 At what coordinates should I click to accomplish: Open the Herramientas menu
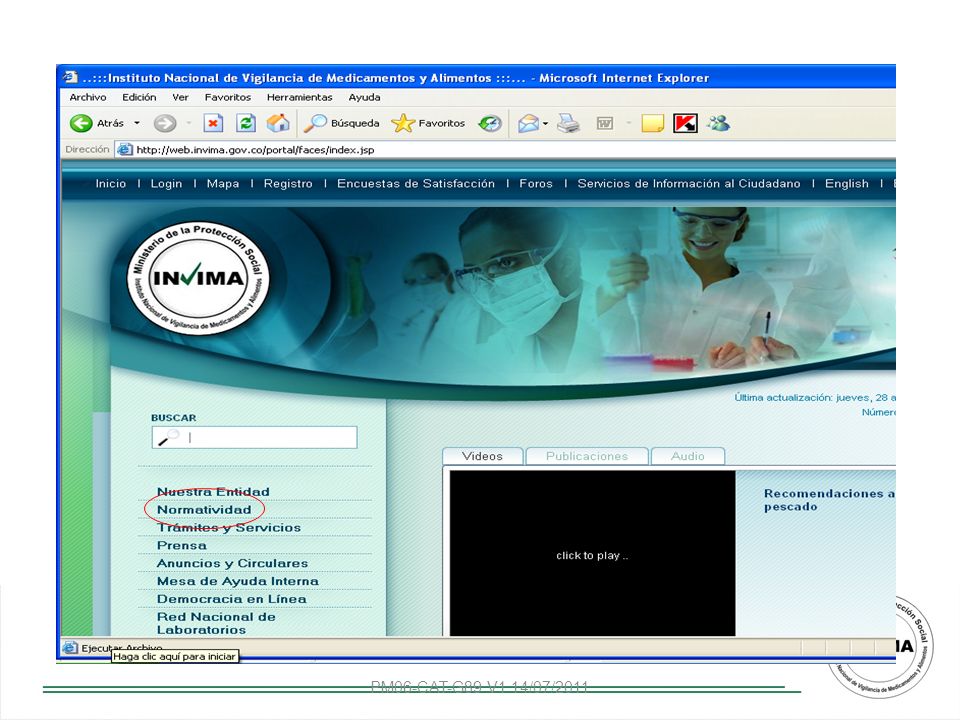point(299,97)
